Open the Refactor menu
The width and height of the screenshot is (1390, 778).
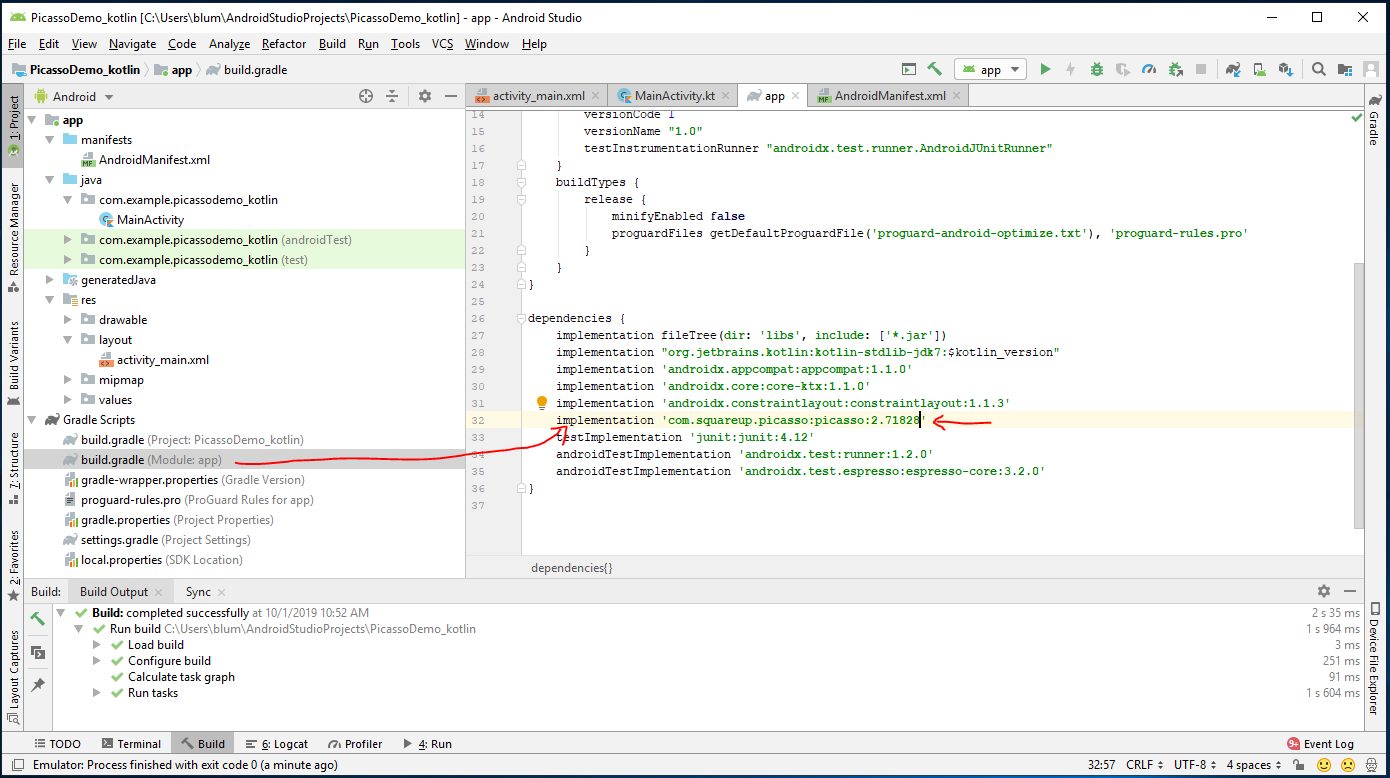[284, 44]
